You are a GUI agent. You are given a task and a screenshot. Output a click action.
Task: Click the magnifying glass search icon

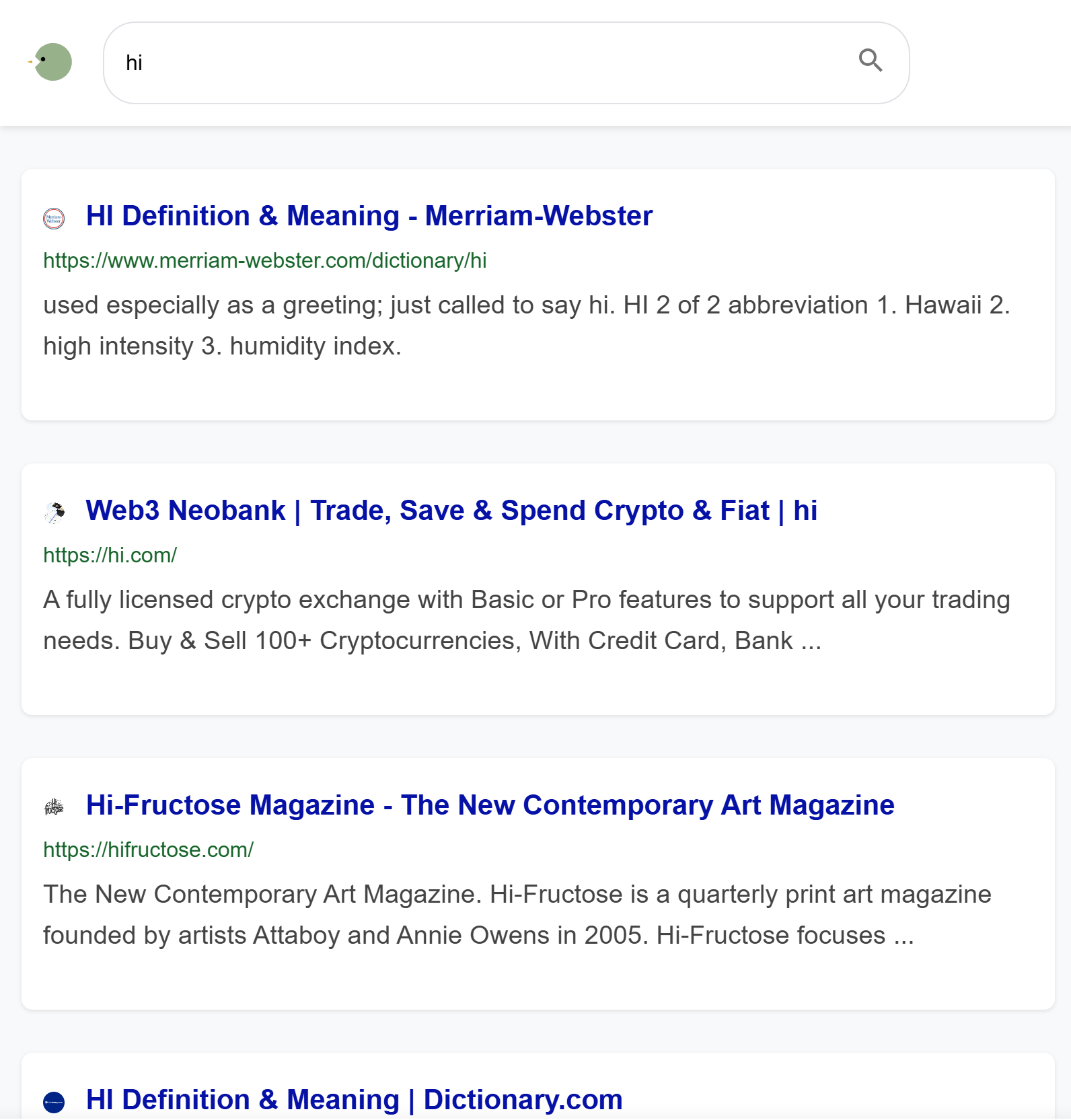(871, 61)
